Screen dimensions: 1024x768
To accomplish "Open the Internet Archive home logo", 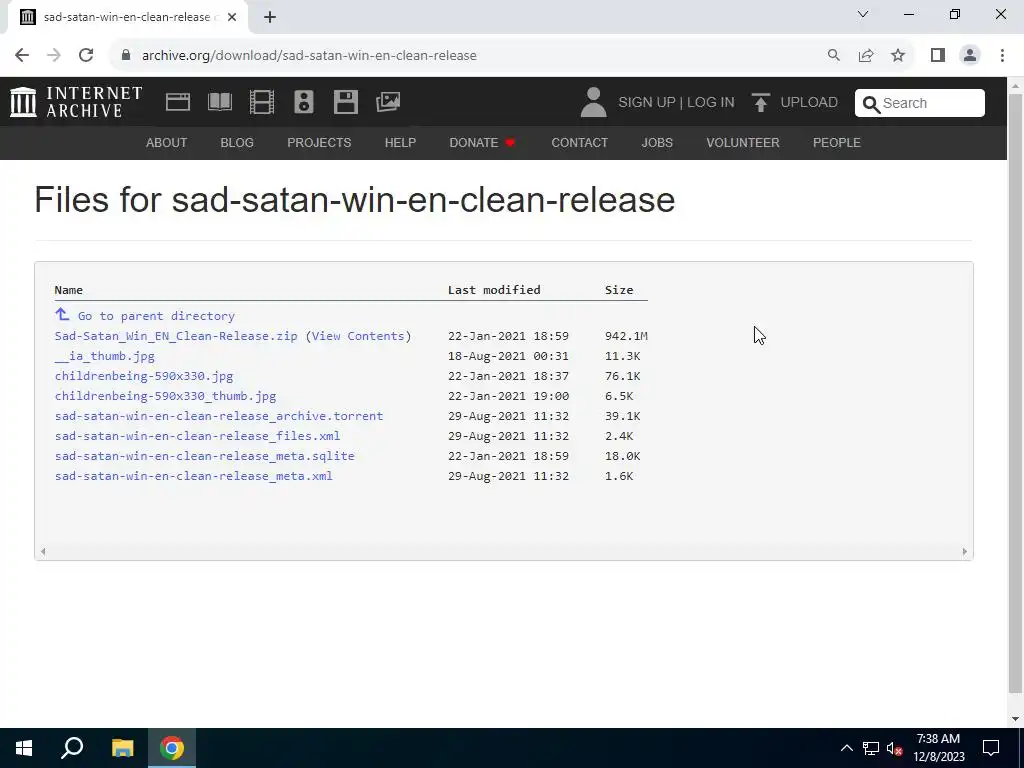I will (76, 102).
